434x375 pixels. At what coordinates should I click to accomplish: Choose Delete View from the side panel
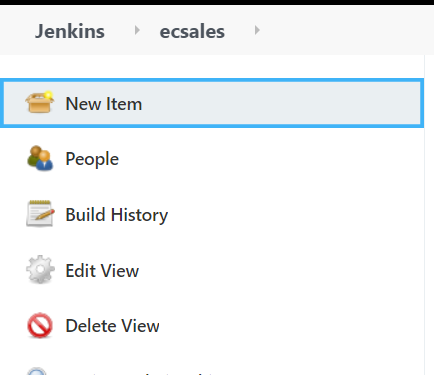(112, 326)
